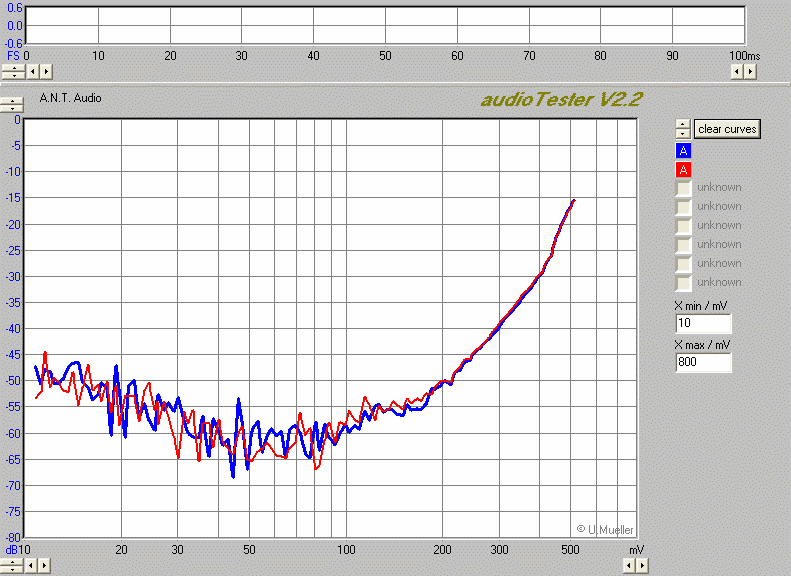Screen dimensions: 791x576
Task: Click left arrow beside spinner below dB label
Action: coord(31,565)
